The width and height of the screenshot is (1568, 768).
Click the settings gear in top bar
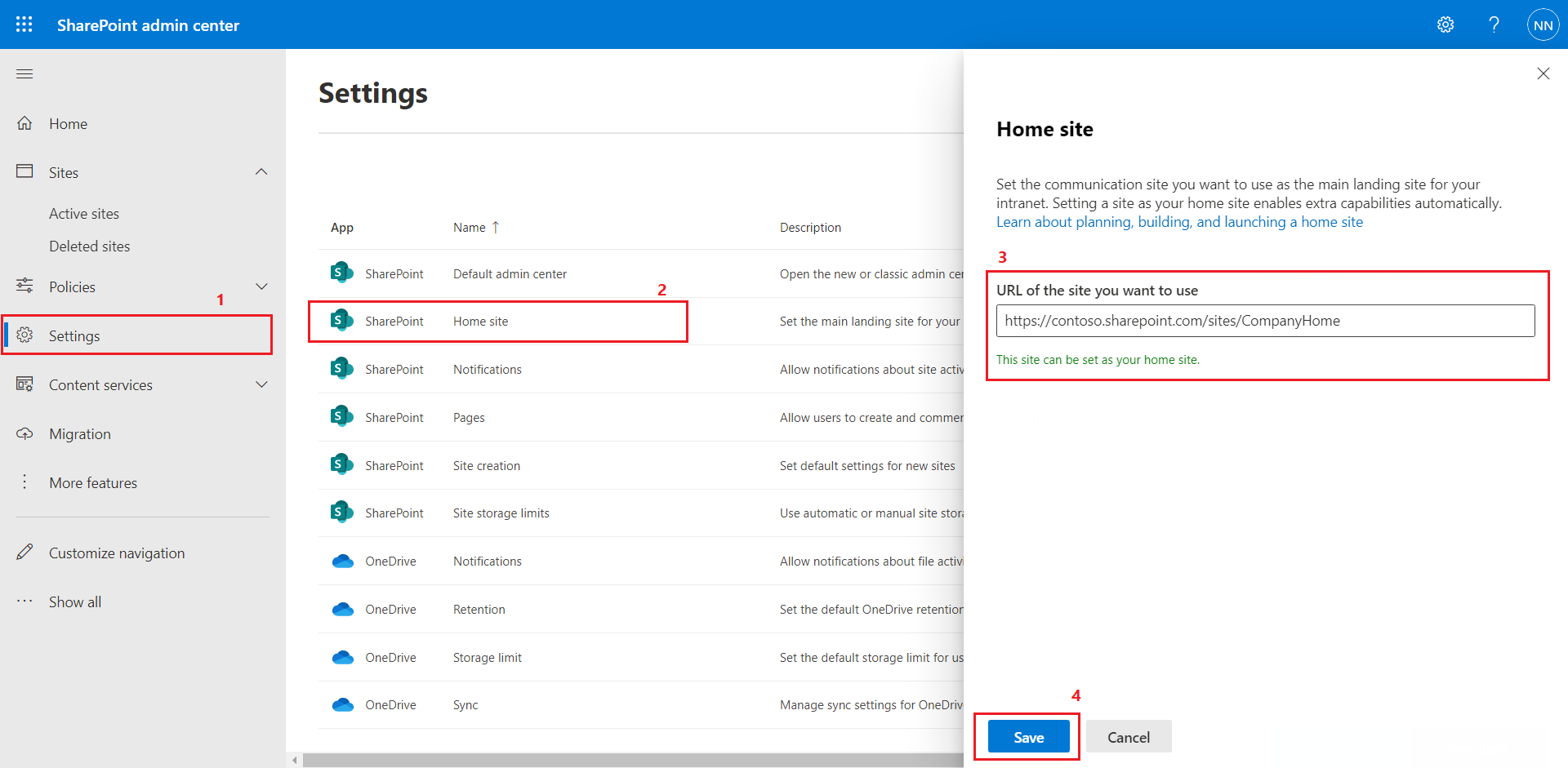[1445, 24]
